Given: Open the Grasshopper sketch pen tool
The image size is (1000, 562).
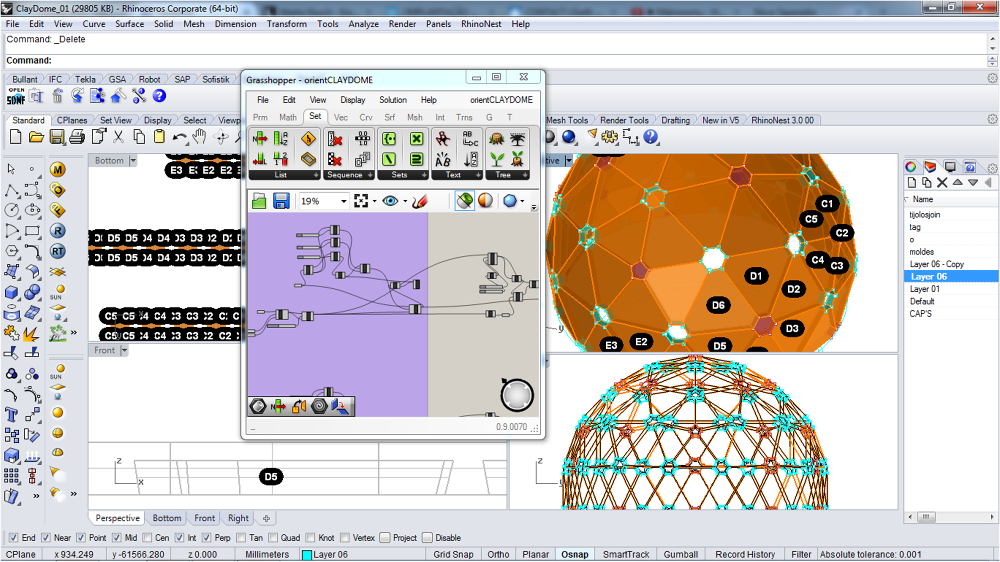Looking at the screenshot, I should pos(420,201).
